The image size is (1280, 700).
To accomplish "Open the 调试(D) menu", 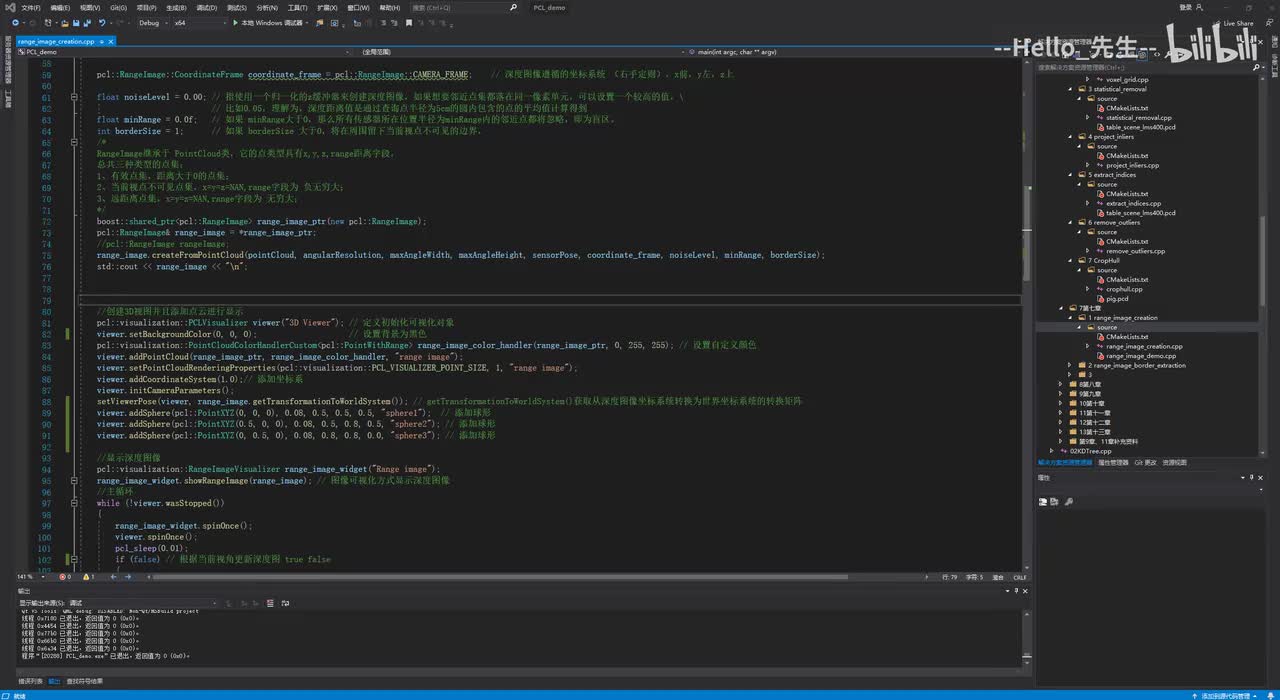I will (206, 7).
